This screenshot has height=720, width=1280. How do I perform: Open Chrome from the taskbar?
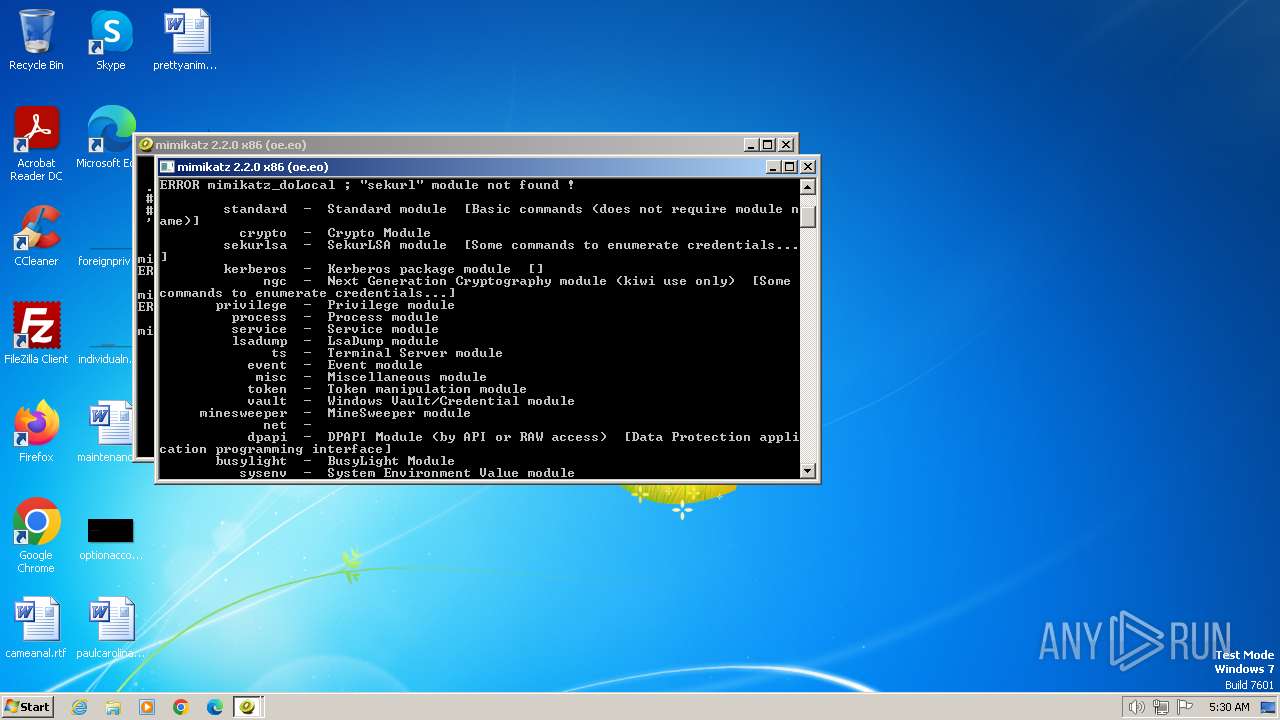coord(181,707)
